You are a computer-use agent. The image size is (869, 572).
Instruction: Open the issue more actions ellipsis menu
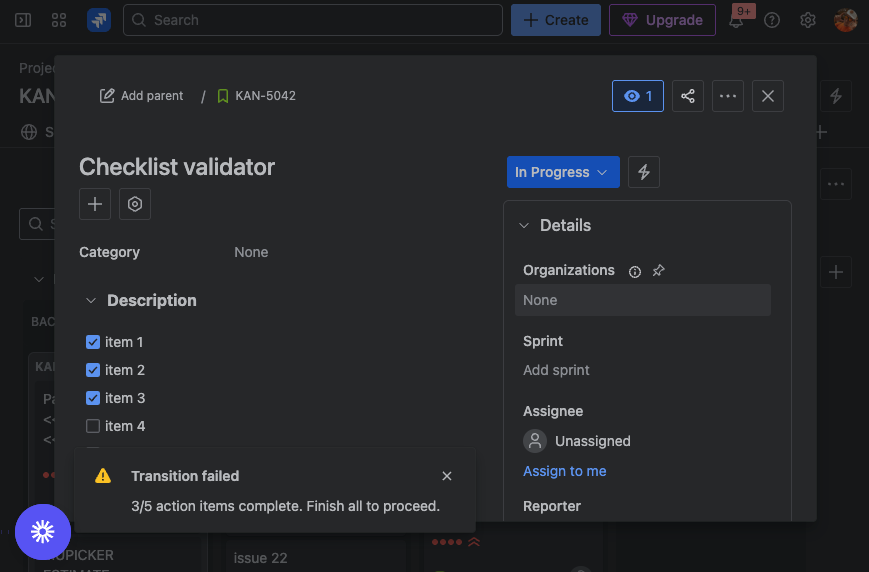tap(728, 96)
